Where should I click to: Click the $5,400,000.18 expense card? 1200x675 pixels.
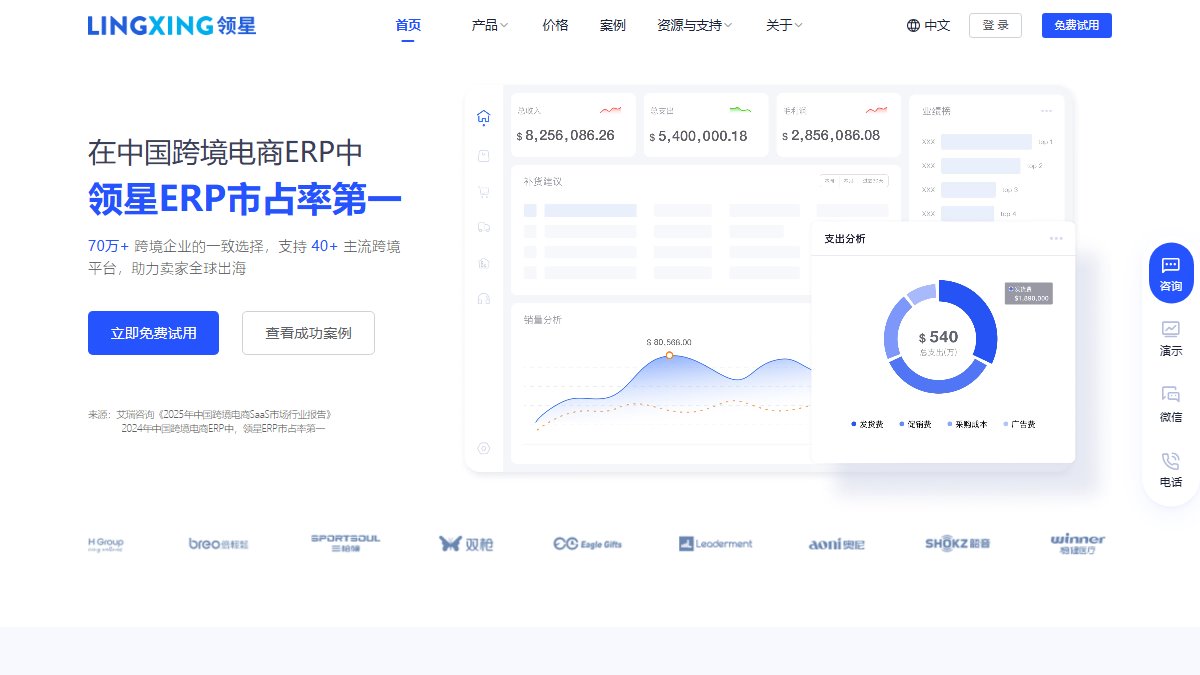(705, 125)
